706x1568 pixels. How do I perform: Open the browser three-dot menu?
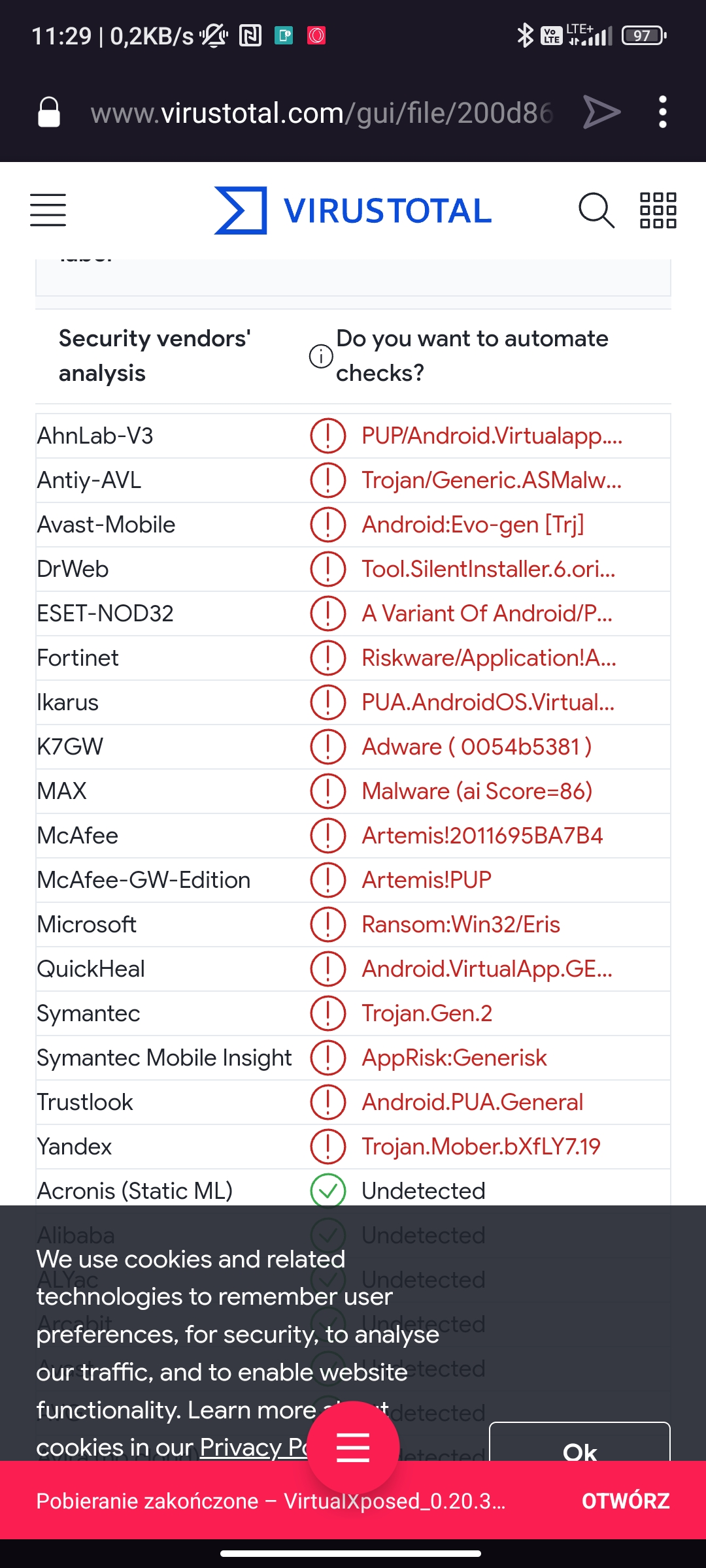pos(662,111)
